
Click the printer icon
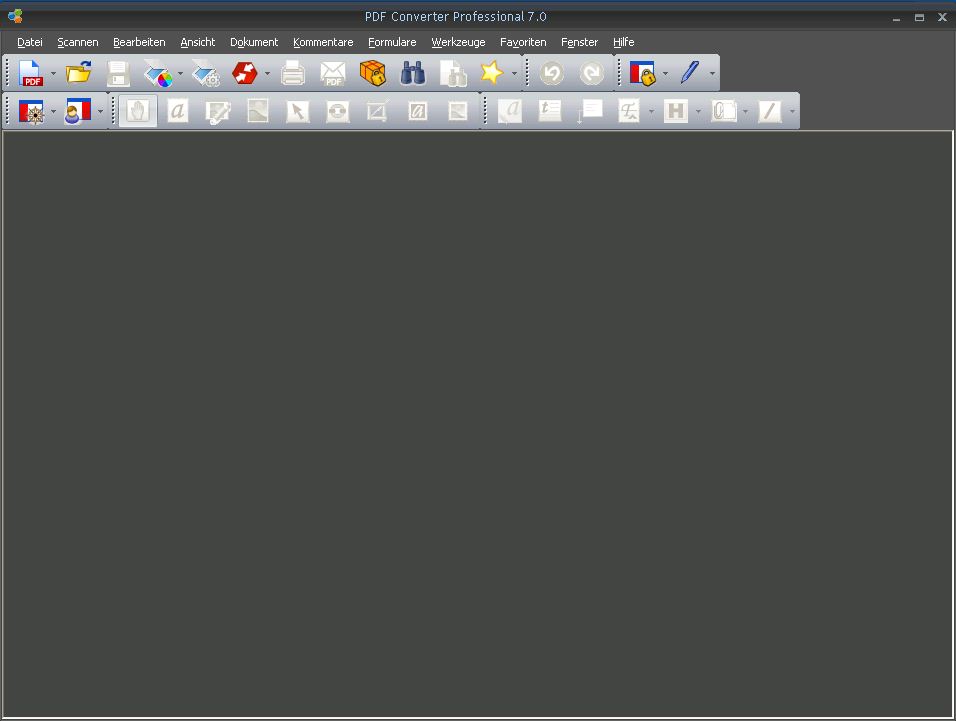pos(293,73)
